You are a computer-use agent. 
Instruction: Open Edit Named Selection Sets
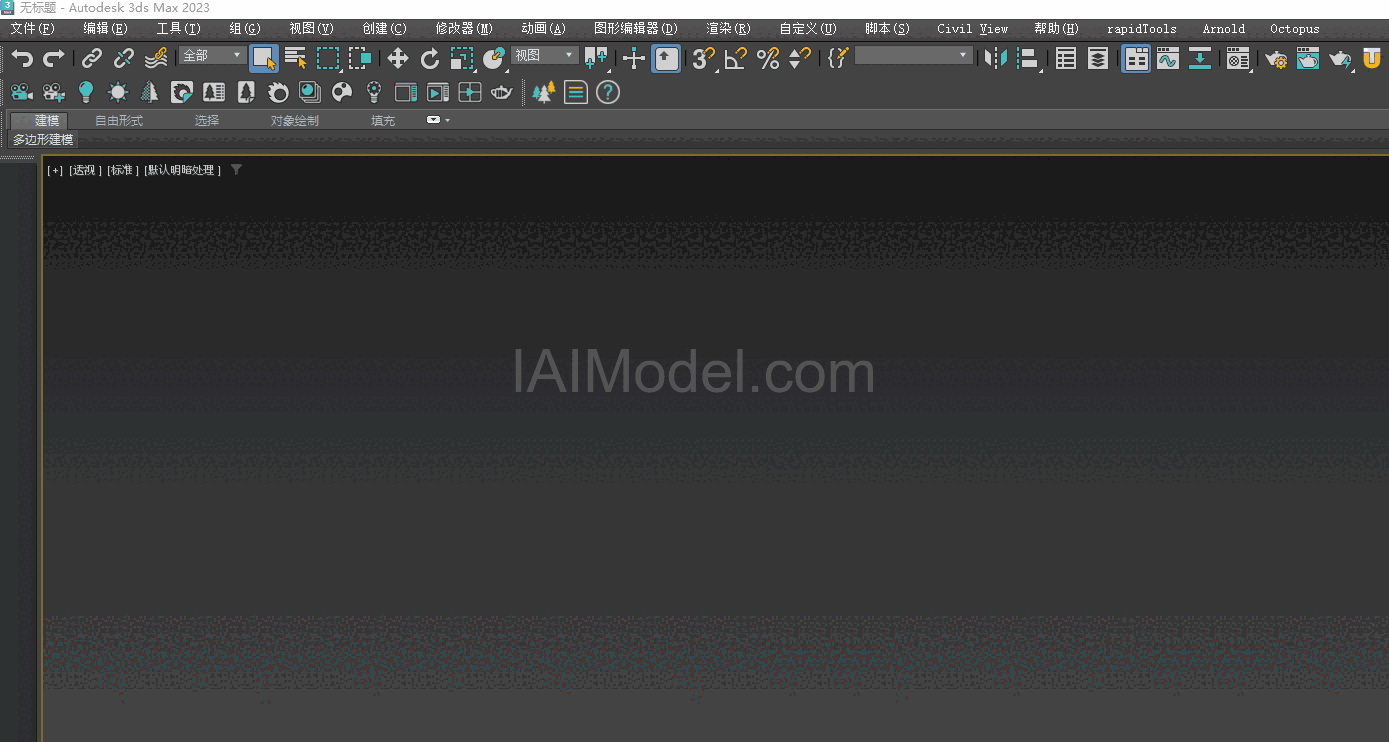tap(838, 58)
